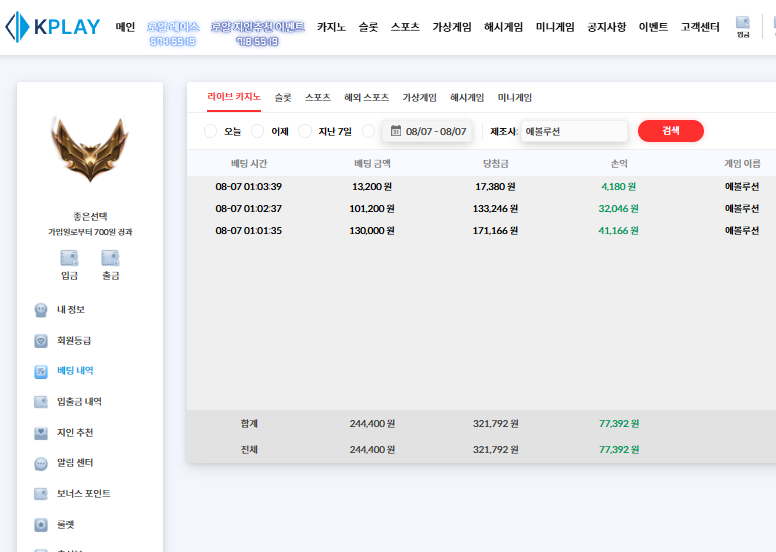Click the 알림 센터 chat icon
The height and width of the screenshot is (552, 776).
tap(41, 463)
